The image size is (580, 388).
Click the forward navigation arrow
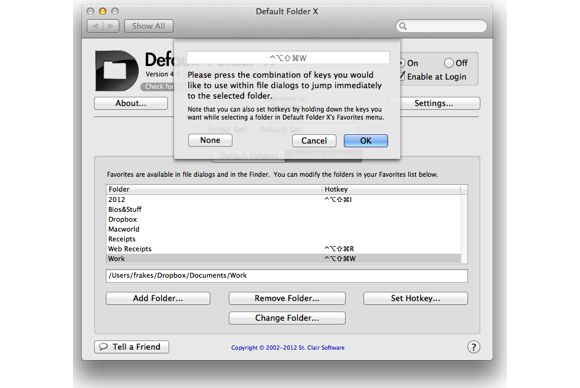111,26
